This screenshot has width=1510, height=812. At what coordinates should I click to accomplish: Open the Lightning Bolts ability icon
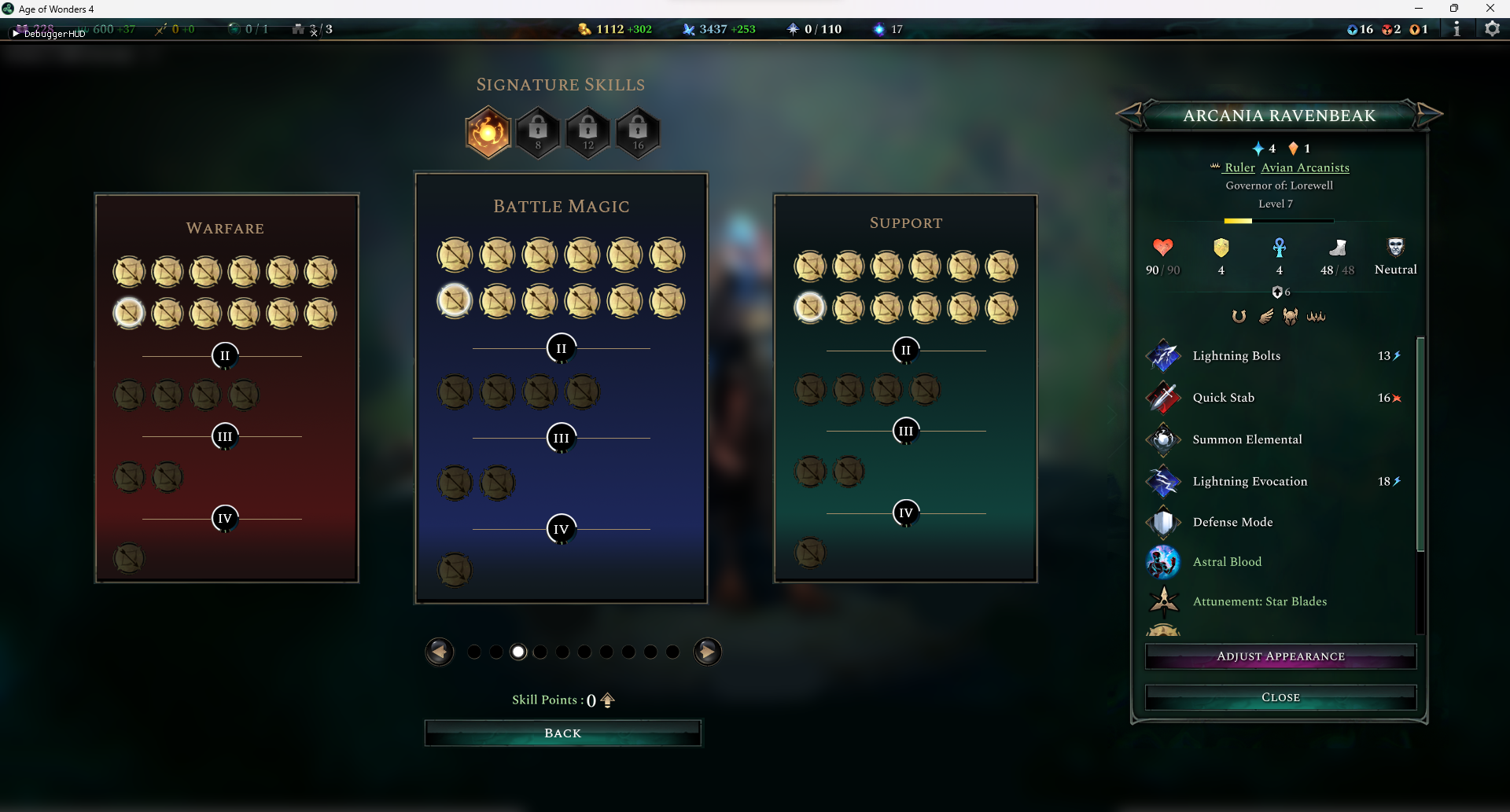(1163, 356)
